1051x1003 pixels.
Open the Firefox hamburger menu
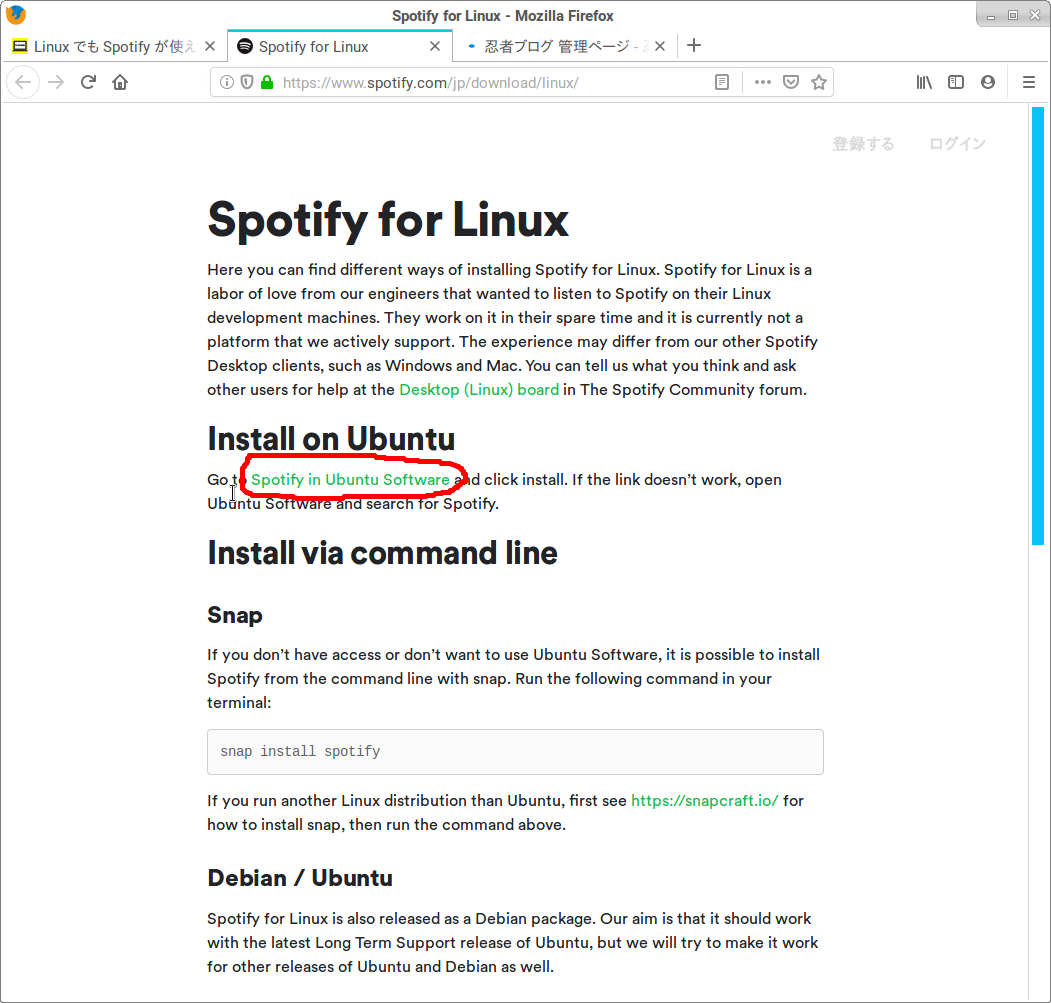tap(1029, 82)
